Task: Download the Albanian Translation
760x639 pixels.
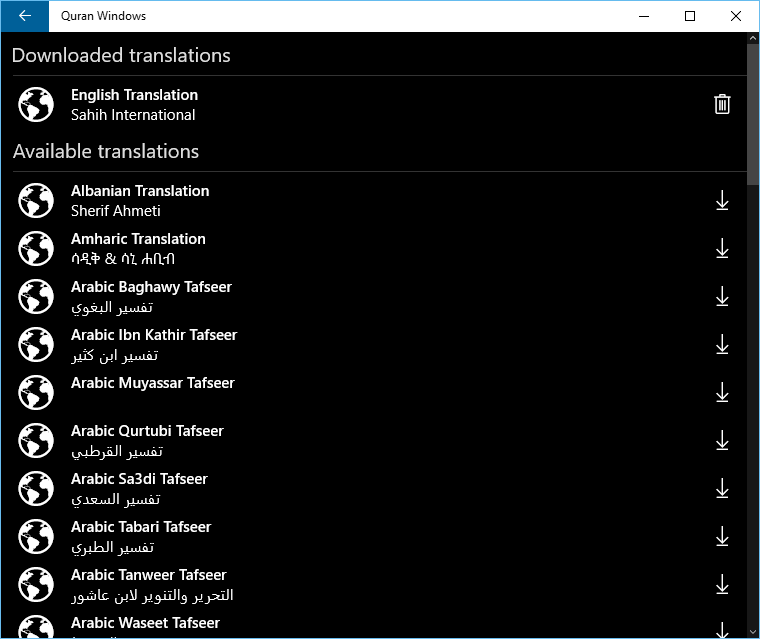Action: 722,201
